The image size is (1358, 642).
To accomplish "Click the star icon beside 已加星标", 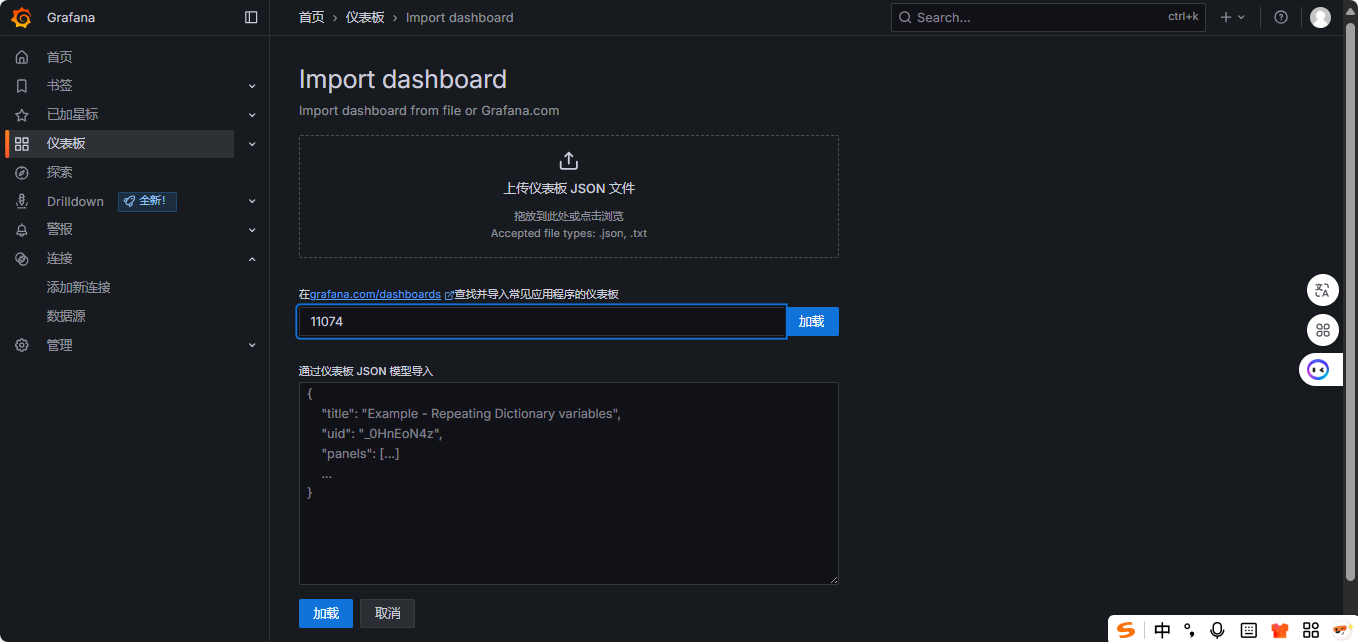I will [x=22, y=115].
